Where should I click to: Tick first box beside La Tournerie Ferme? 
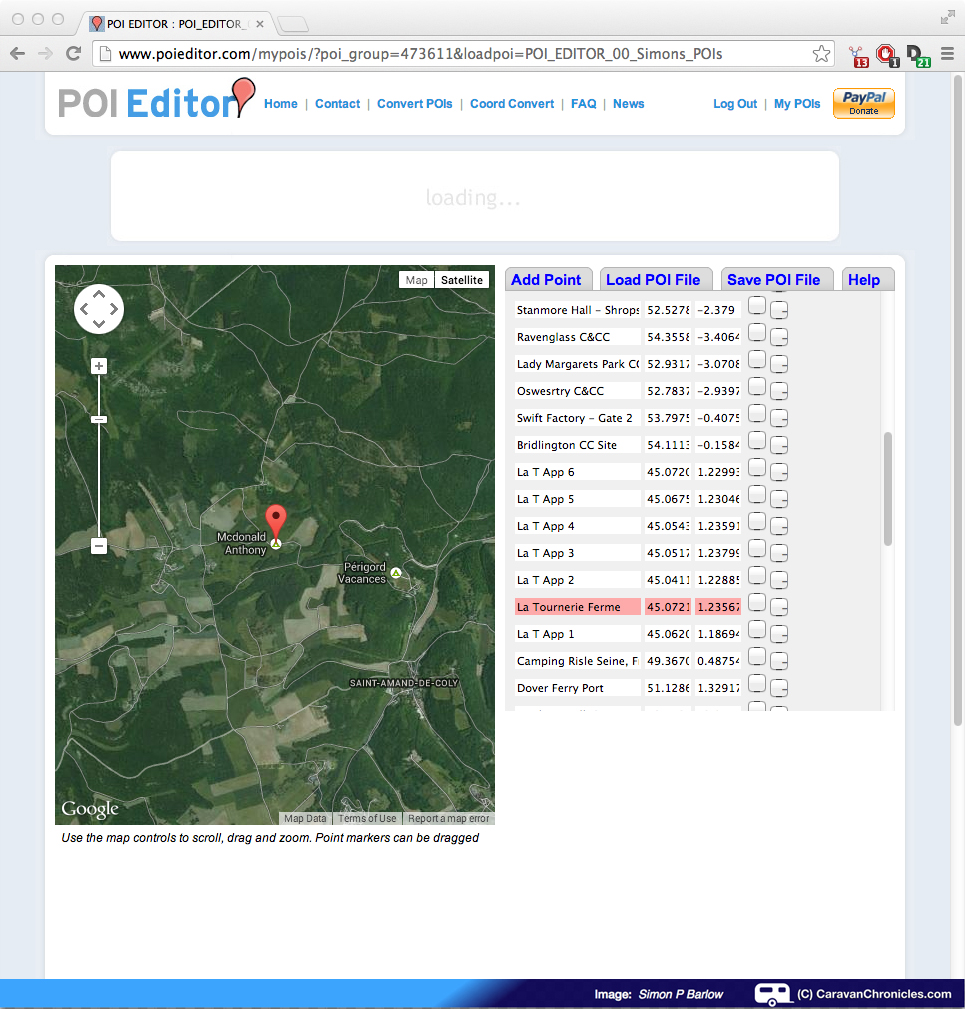point(757,602)
